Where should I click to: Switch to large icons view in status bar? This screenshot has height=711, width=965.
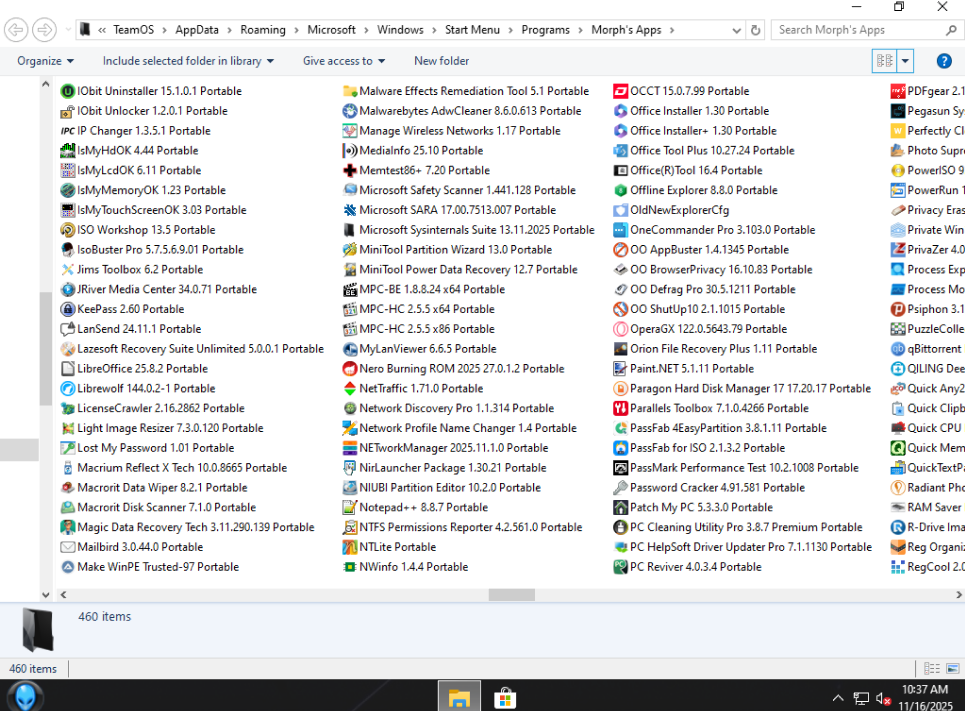coord(953,669)
